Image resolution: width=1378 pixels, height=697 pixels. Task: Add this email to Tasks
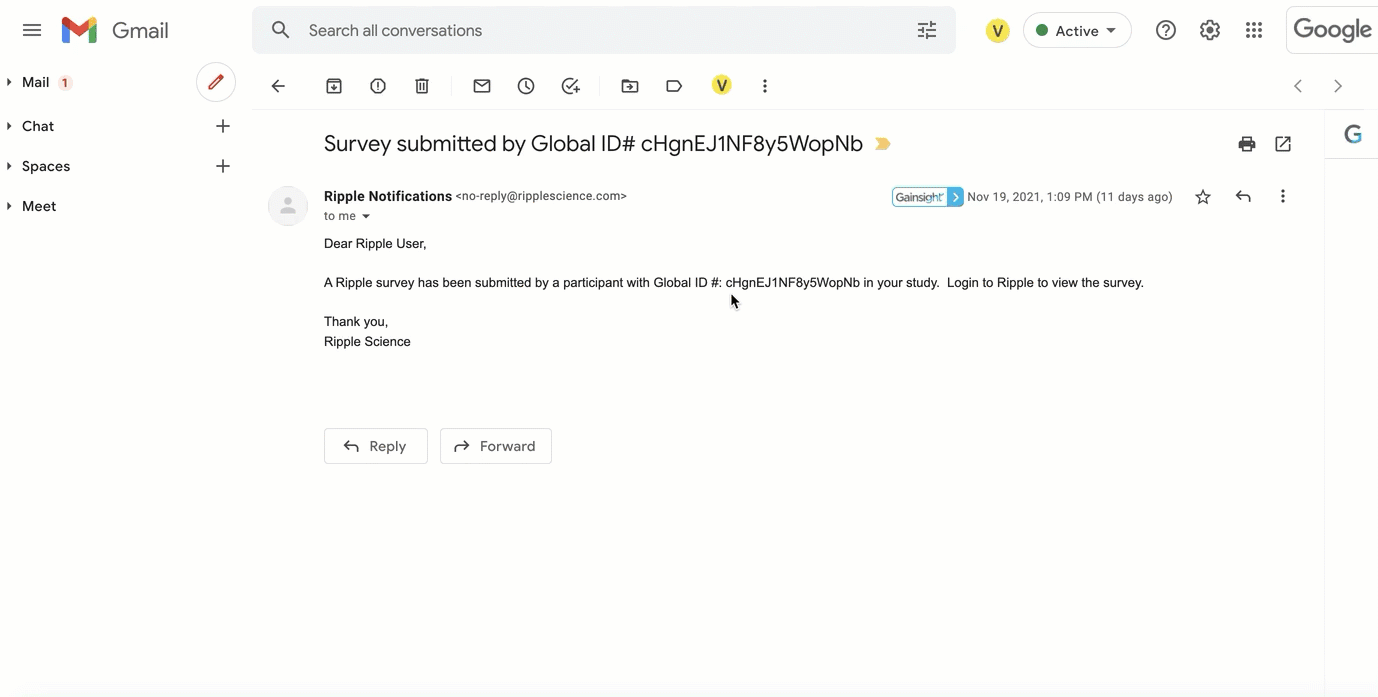(570, 86)
